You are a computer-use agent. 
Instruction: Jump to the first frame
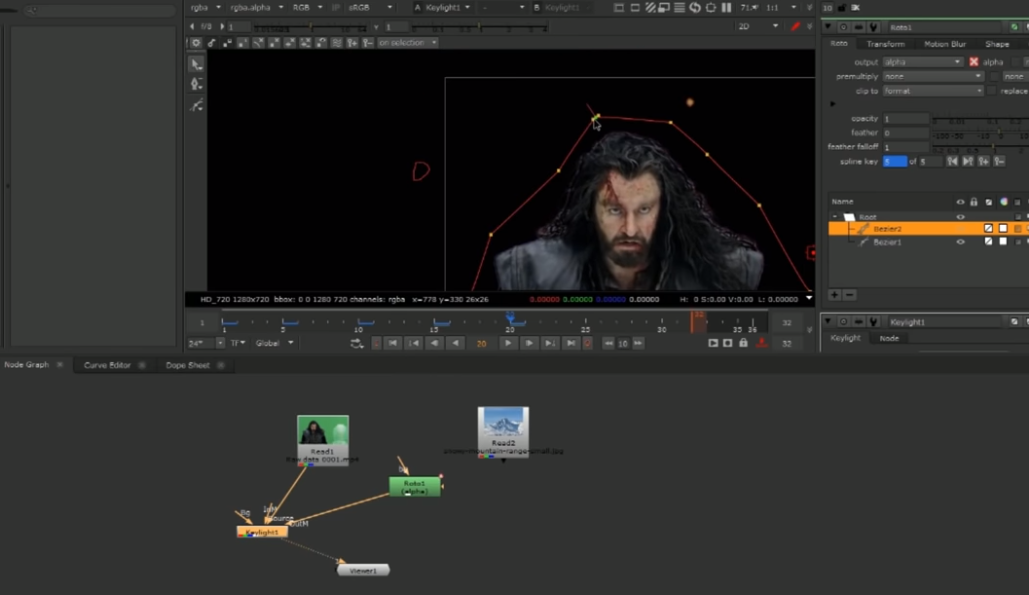392,343
